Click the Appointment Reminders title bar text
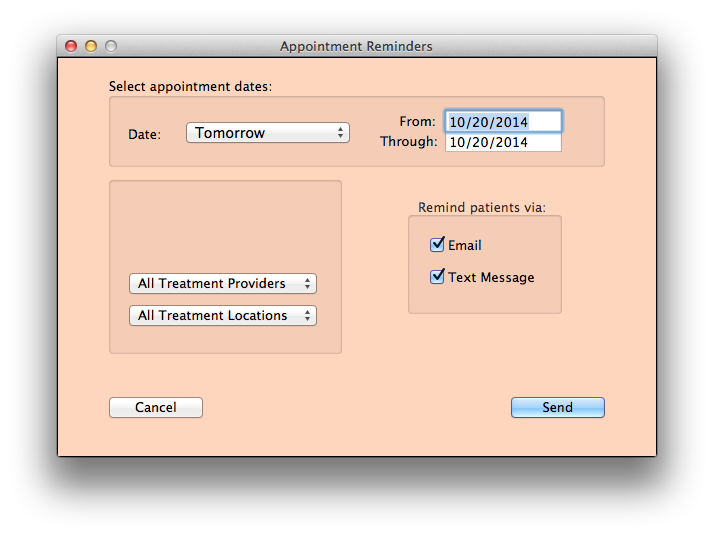Image resolution: width=714 pixels, height=536 pixels. click(356, 46)
